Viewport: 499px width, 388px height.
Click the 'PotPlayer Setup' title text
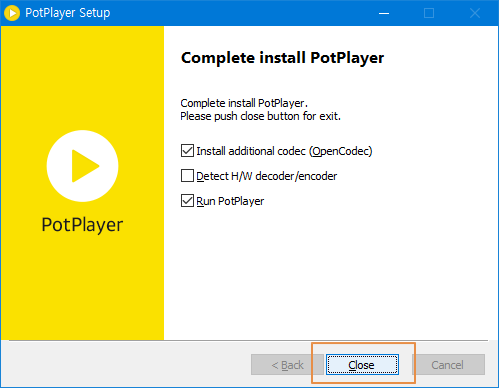coord(68,13)
